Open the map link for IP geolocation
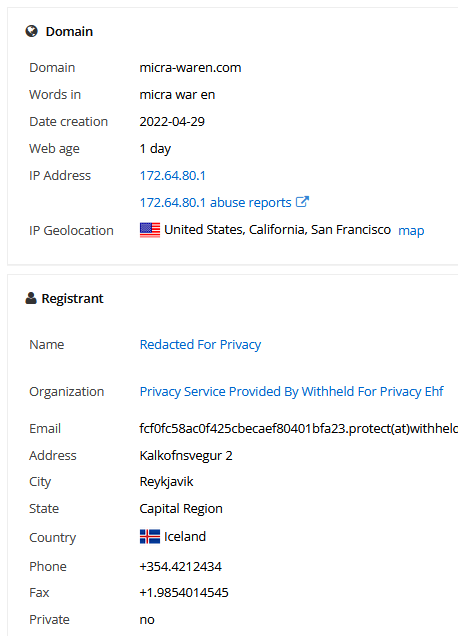Image resolution: width=458 pixels, height=636 pixels. [x=411, y=231]
